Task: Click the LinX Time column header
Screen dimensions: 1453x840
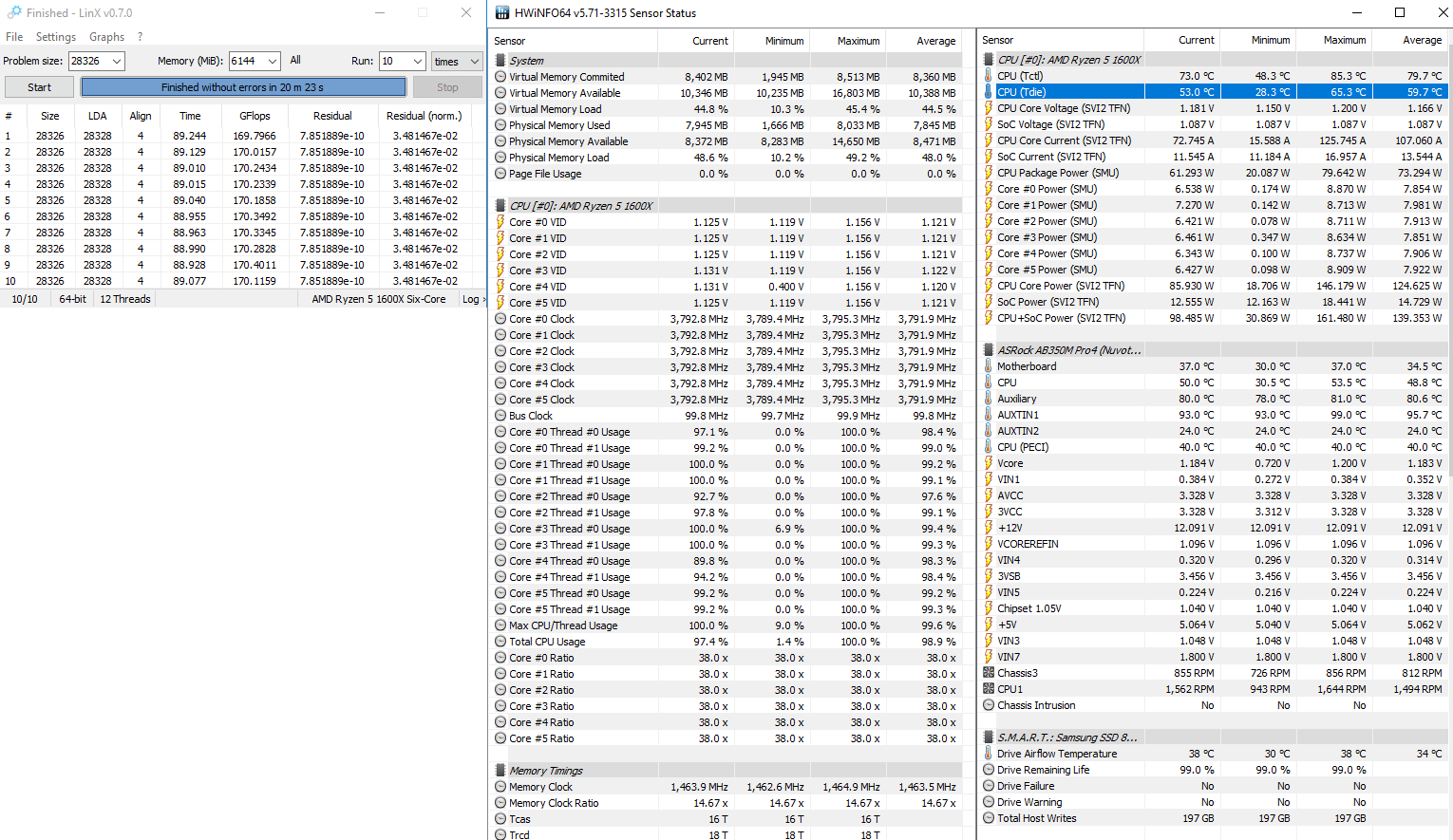Action: coord(190,116)
